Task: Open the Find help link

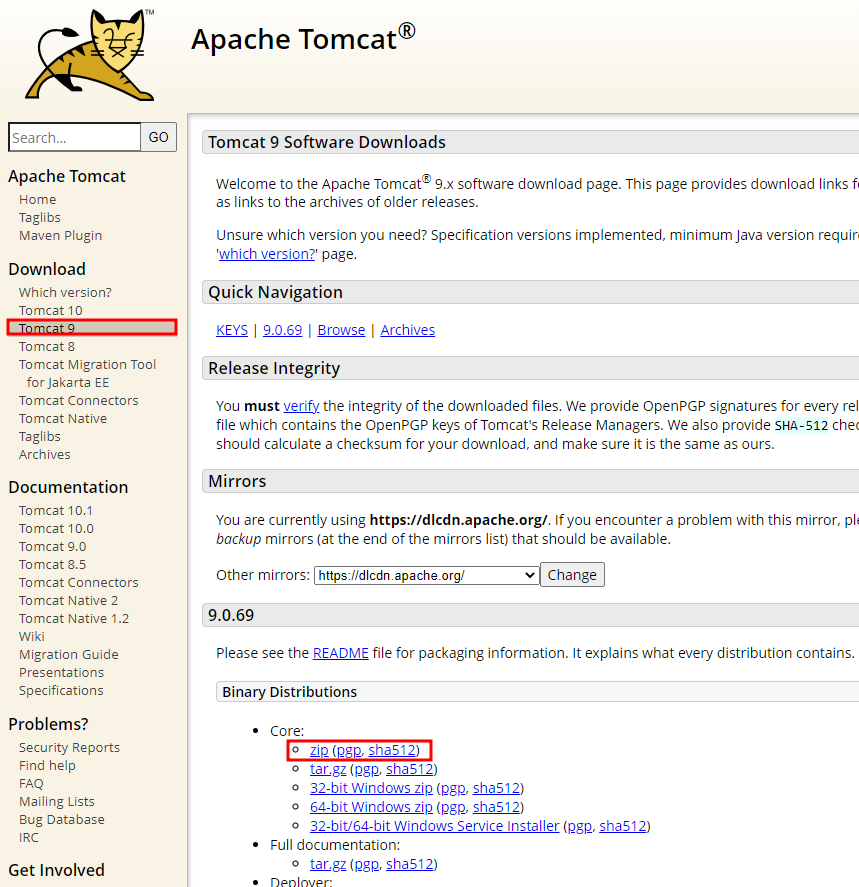Action: (47, 766)
